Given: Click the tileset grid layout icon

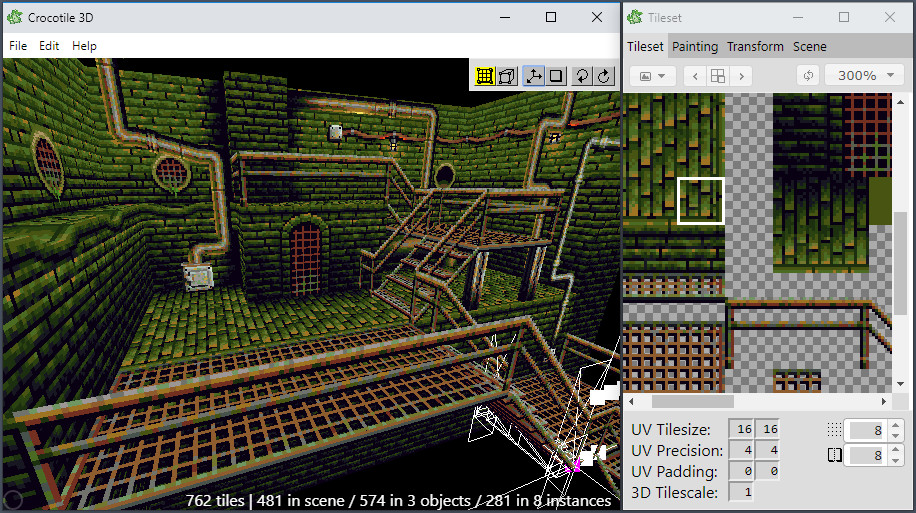Looking at the screenshot, I should [718, 76].
